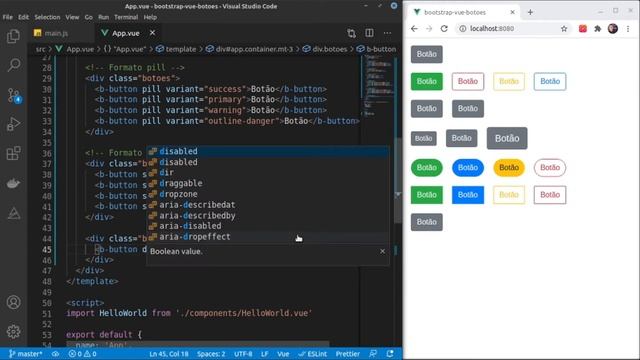Open the Run and Debug view
The width and height of the screenshot is (640, 360).
(x=13, y=124)
